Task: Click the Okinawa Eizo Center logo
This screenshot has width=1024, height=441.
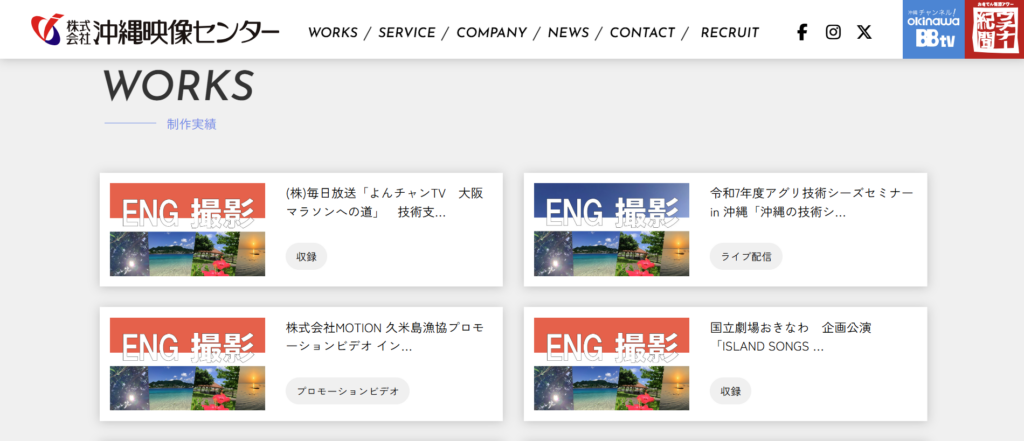Action: (x=155, y=31)
